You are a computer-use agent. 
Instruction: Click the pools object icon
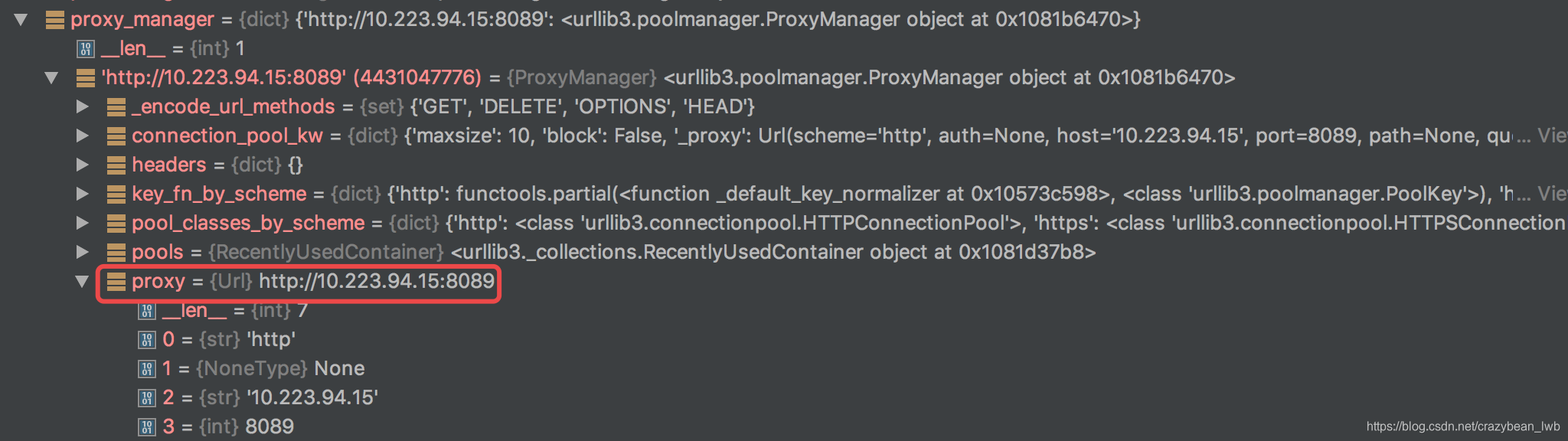[116, 252]
